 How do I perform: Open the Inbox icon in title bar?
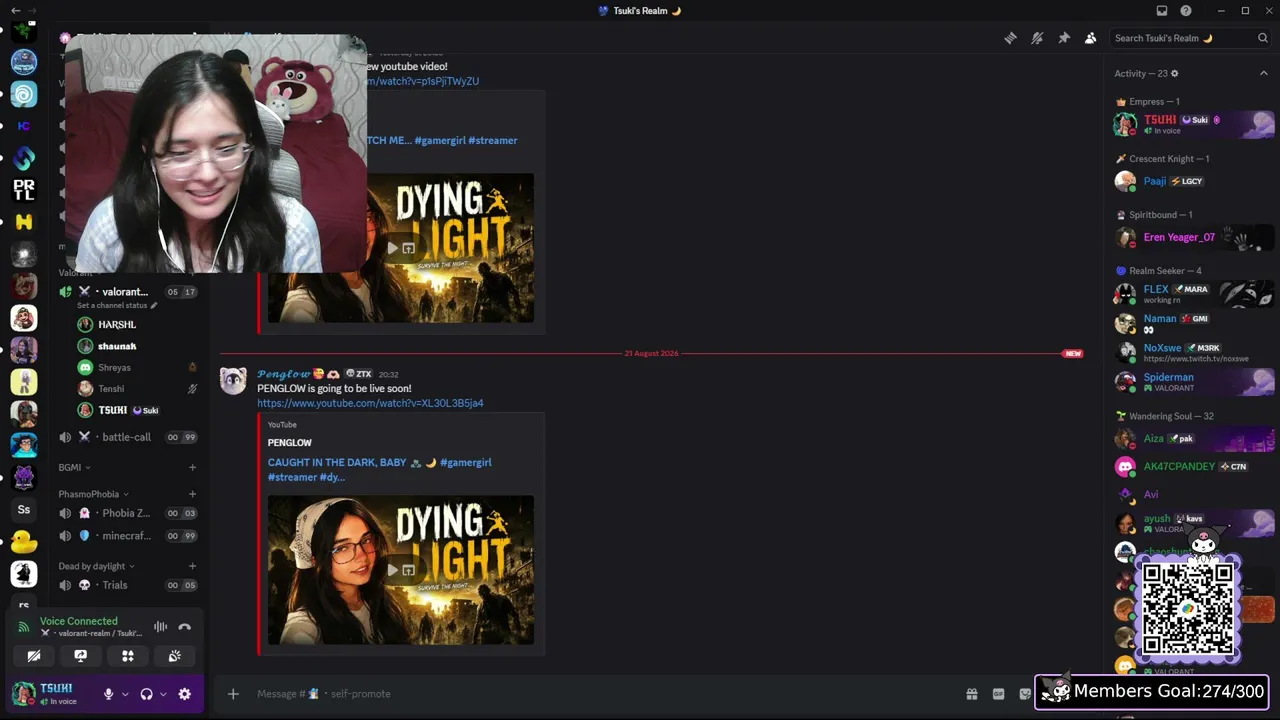[x=1162, y=11]
